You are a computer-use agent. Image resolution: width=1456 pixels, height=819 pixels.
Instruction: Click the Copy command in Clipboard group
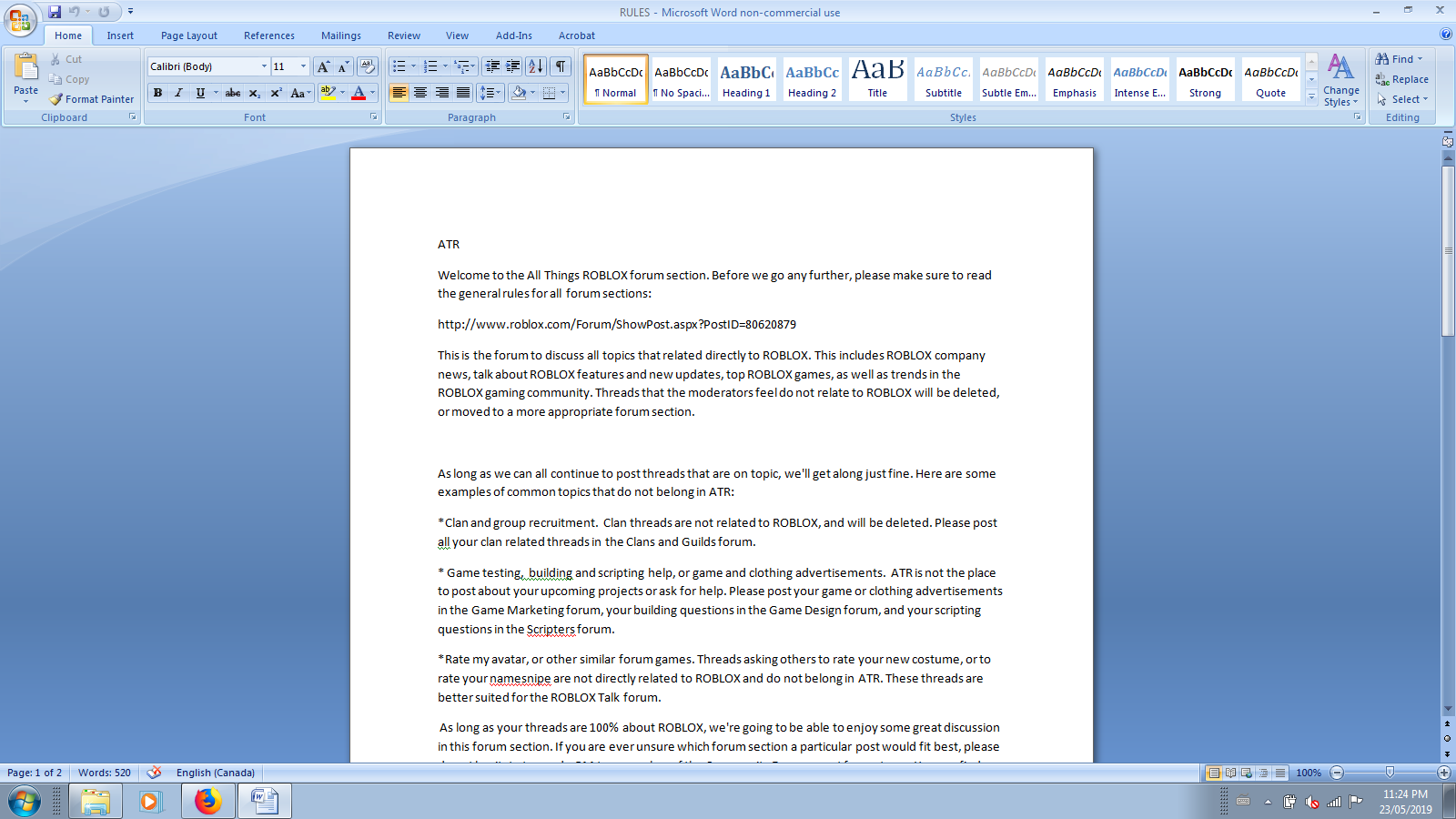pos(69,79)
